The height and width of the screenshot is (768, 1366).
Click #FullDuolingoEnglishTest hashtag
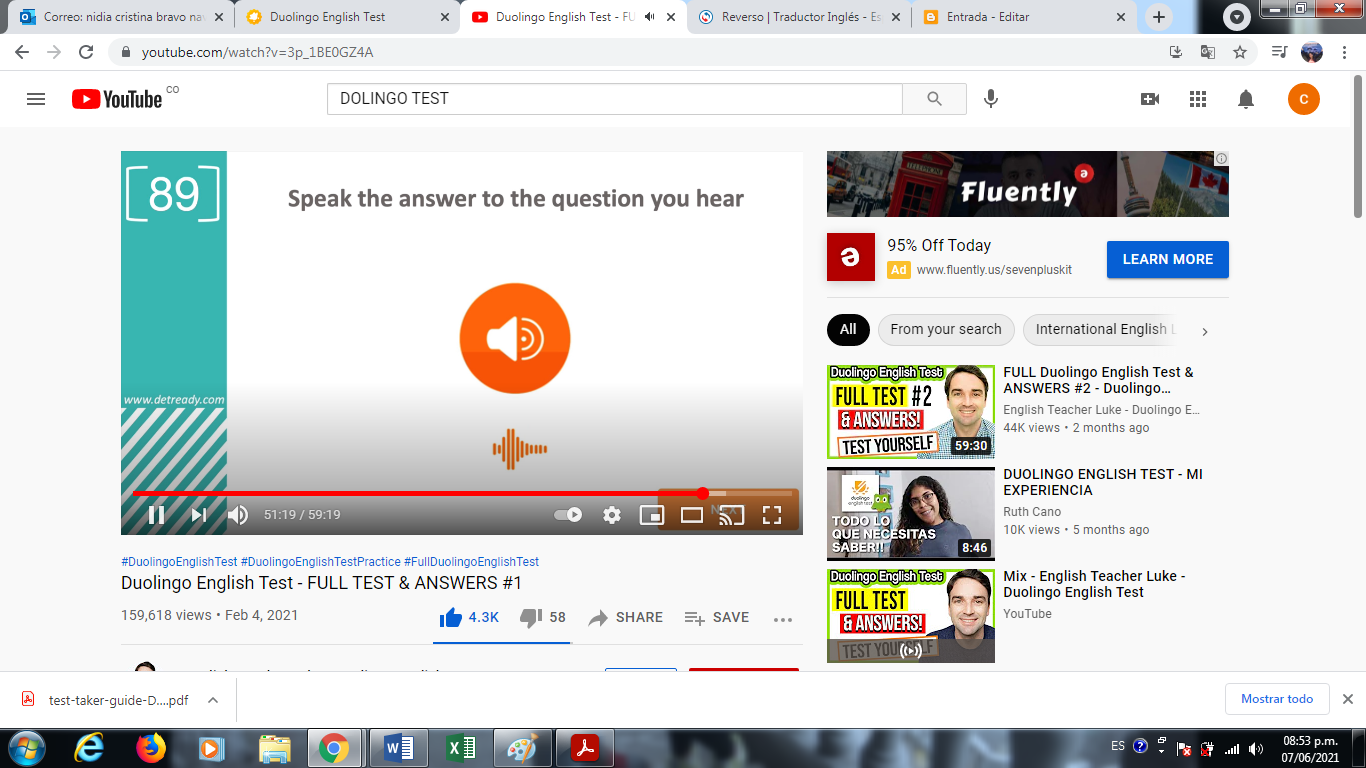(471, 562)
